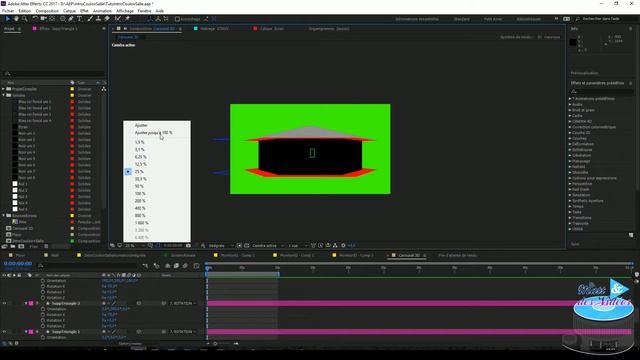Click the blue timeline current timecode
Viewport: 640px width, 360px height.
pos(18,264)
